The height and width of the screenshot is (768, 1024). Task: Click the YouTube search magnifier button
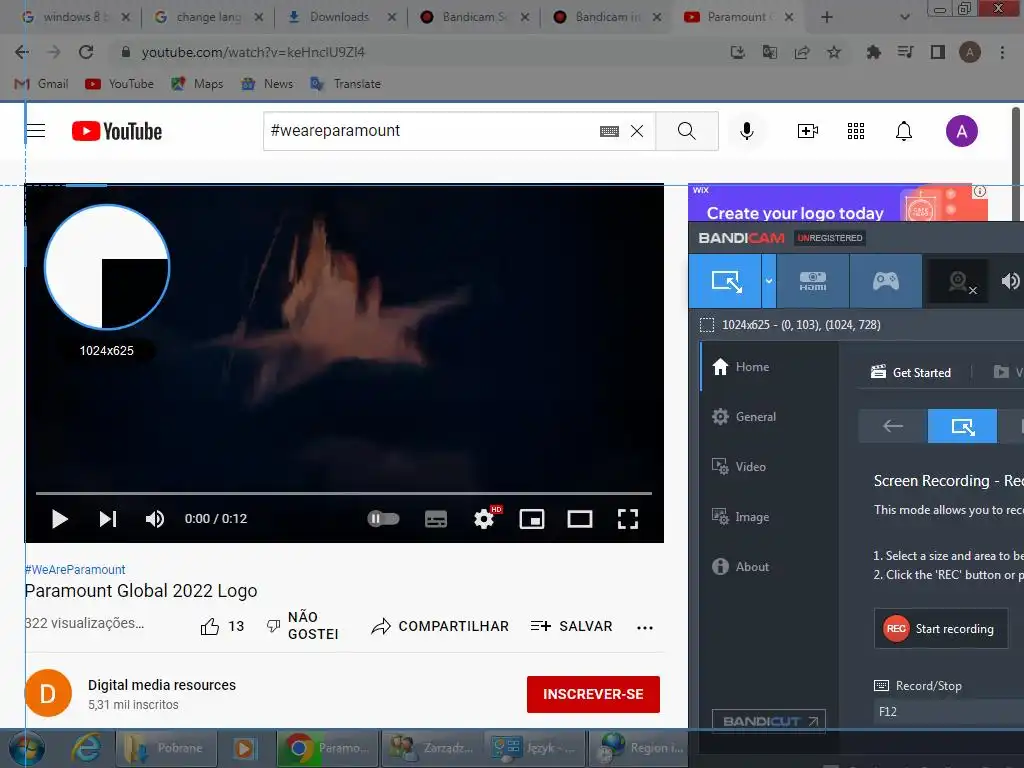point(686,131)
